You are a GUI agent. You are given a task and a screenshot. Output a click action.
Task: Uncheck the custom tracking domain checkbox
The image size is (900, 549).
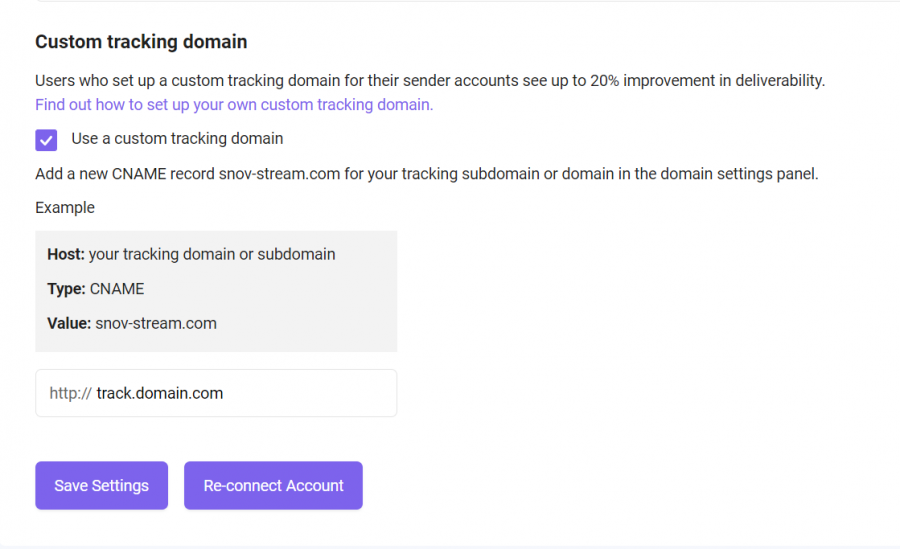pyautogui.click(x=46, y=140)
